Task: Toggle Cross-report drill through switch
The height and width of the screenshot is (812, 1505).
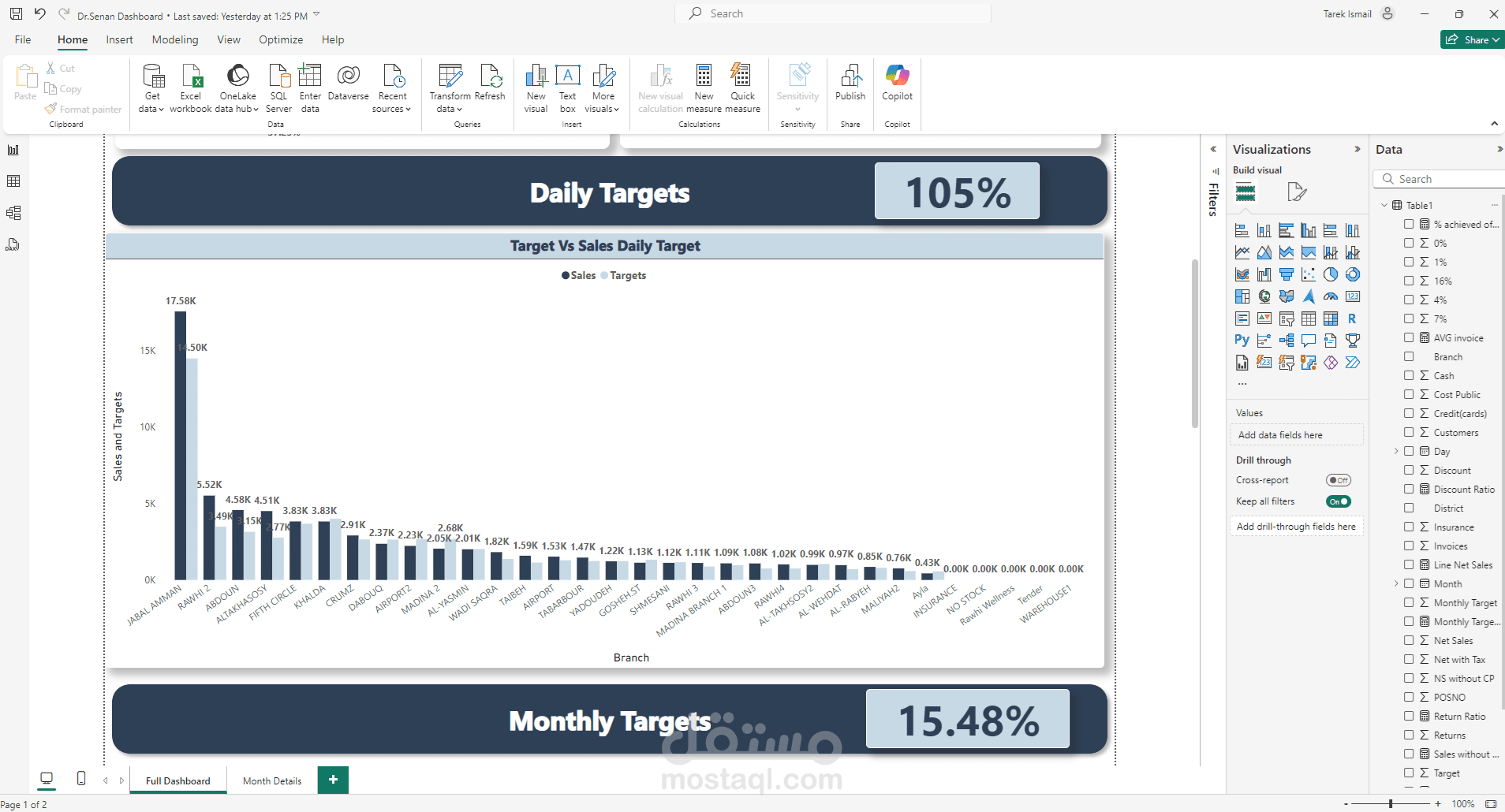Action: point(1339,480)
